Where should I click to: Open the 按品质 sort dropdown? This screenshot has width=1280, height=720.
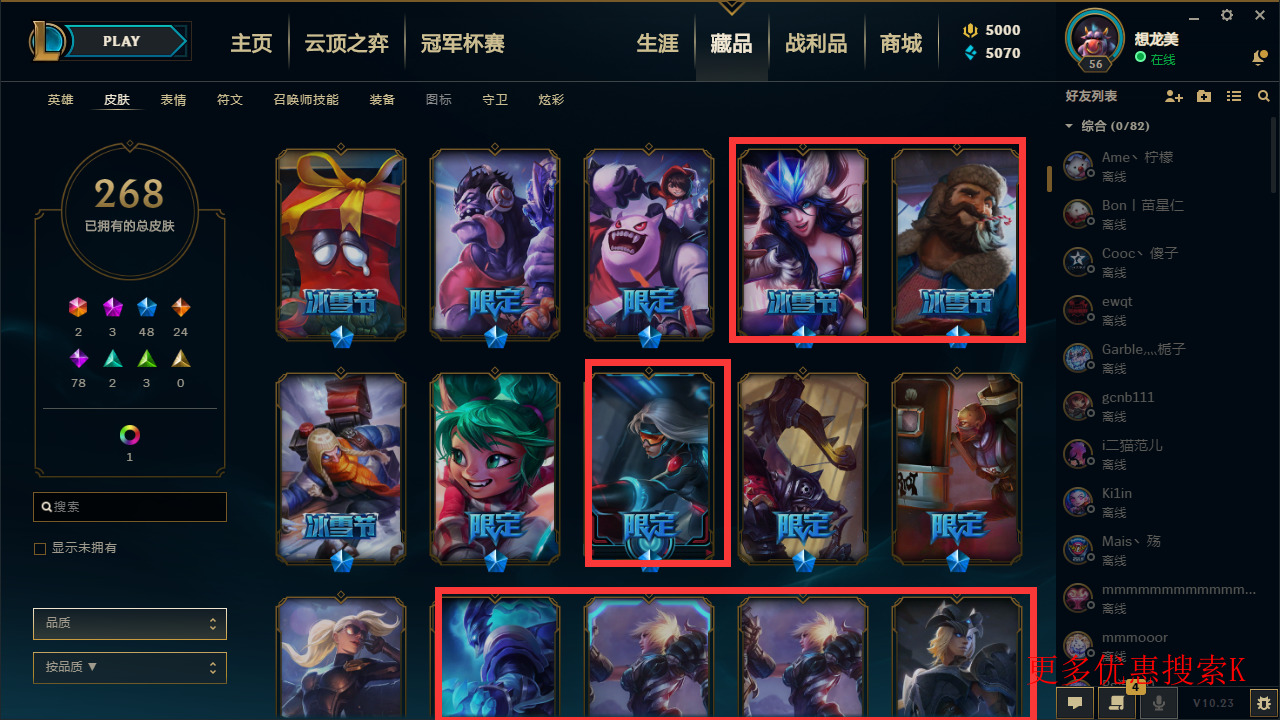coord(130,667)
